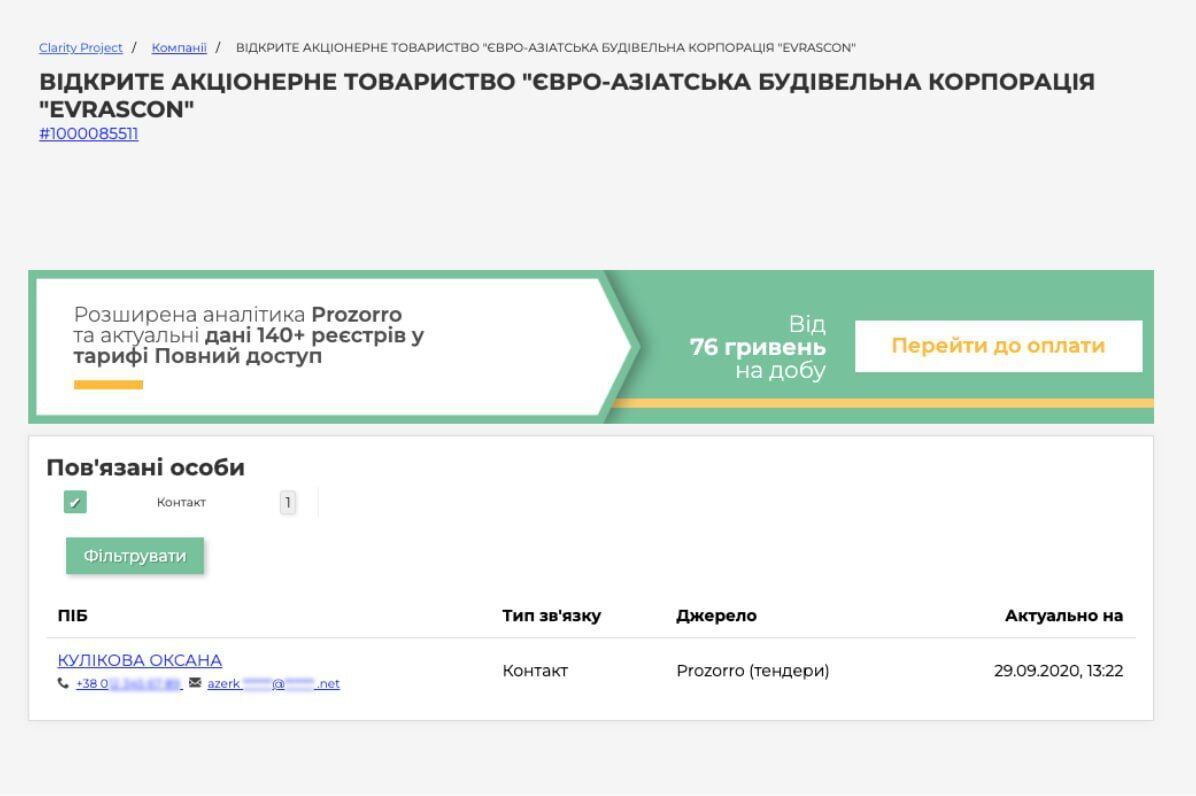Click the phone handset icon
Viewport: 1196px width, 796px height.
[63, 683]
